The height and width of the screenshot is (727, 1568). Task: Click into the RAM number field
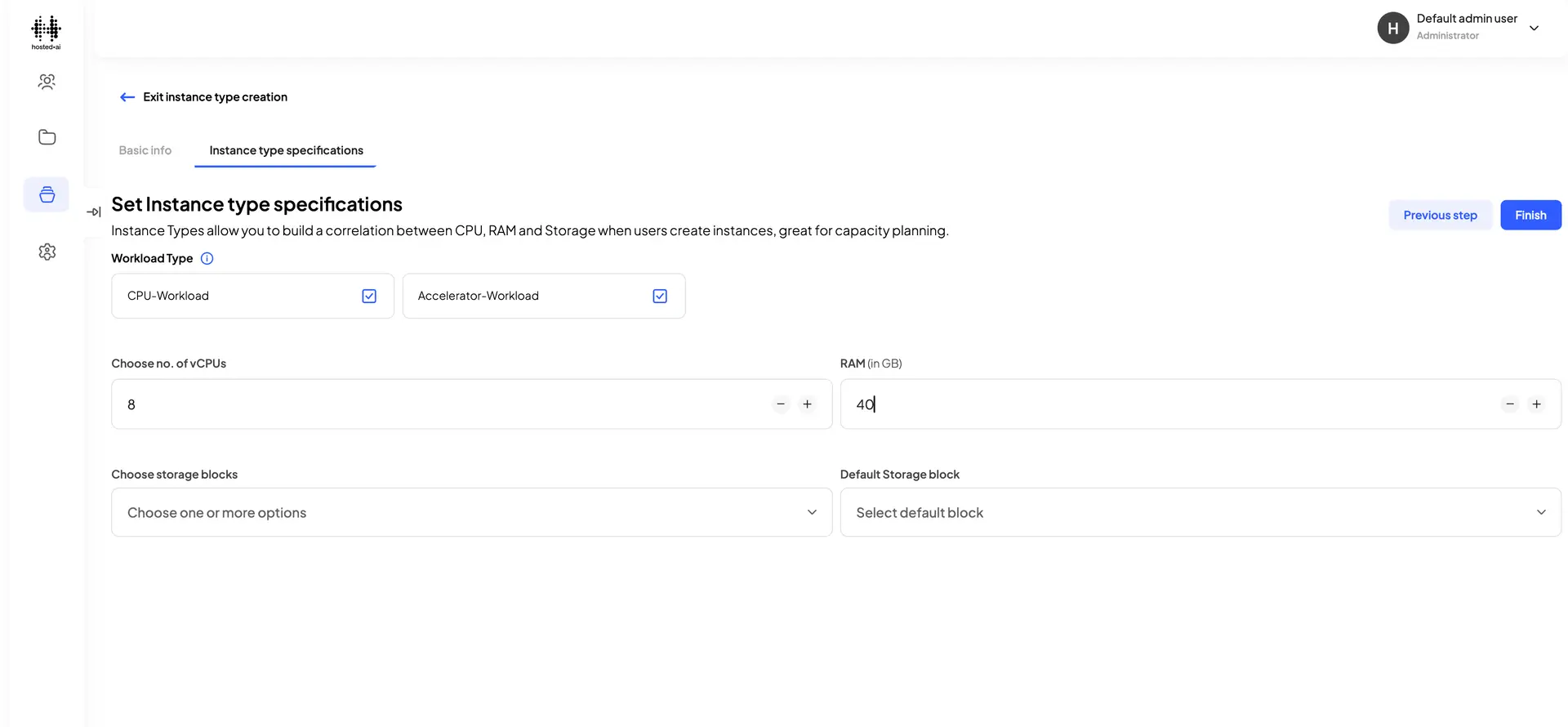[x=1200, y=404]
